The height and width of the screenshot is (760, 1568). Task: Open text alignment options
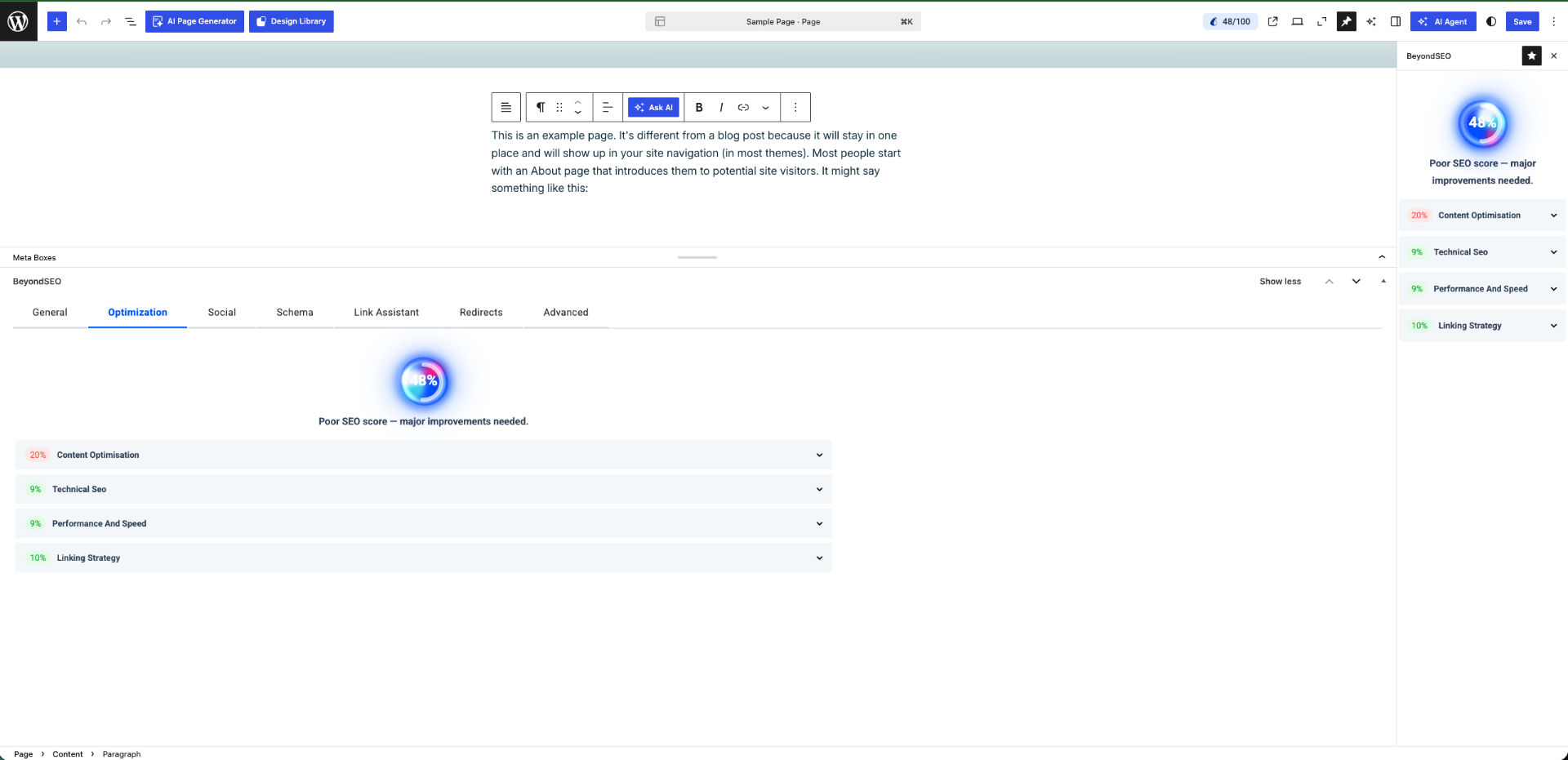click(x=608, y=107)
